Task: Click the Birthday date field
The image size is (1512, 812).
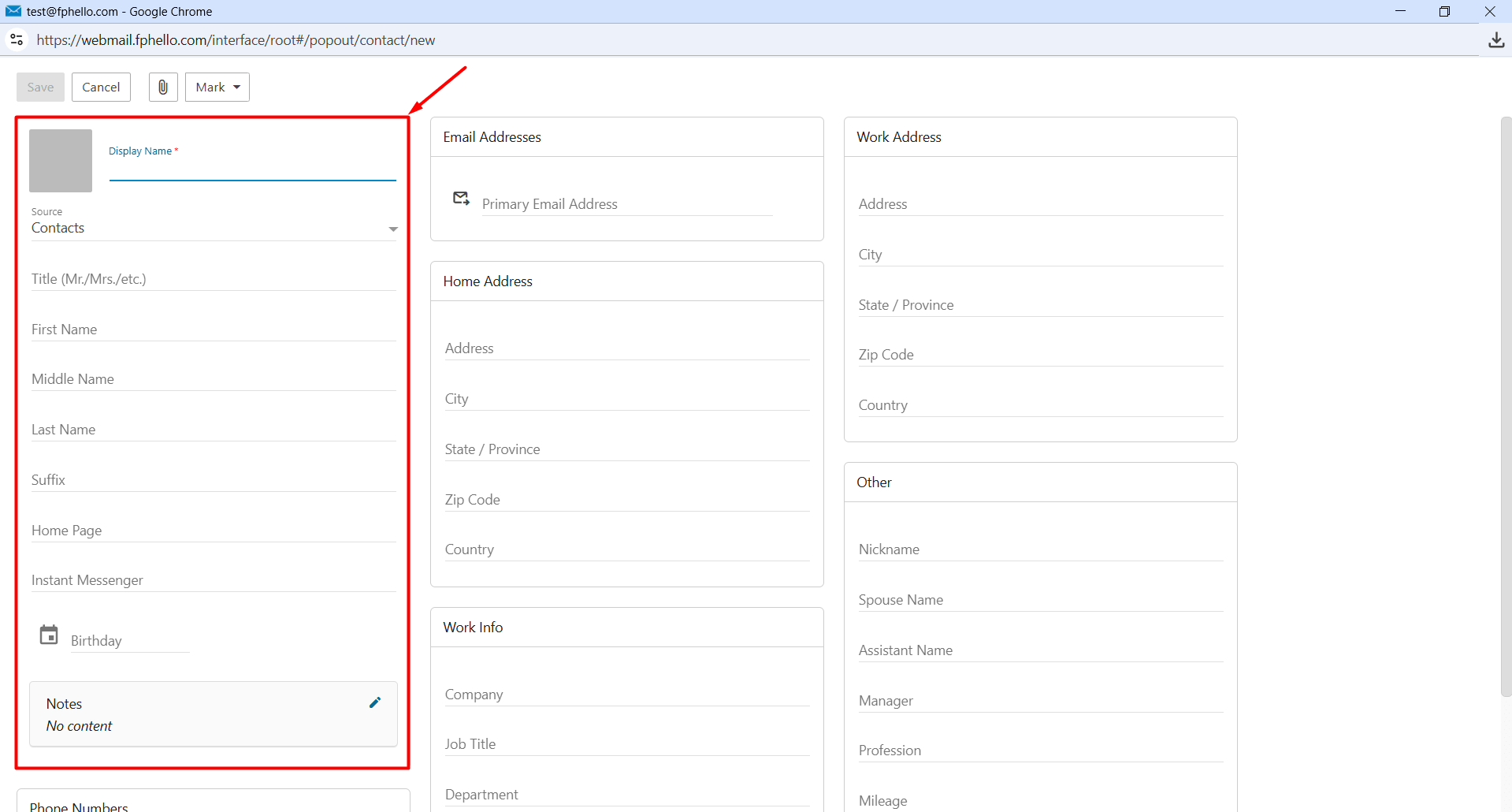Action: 130,641
